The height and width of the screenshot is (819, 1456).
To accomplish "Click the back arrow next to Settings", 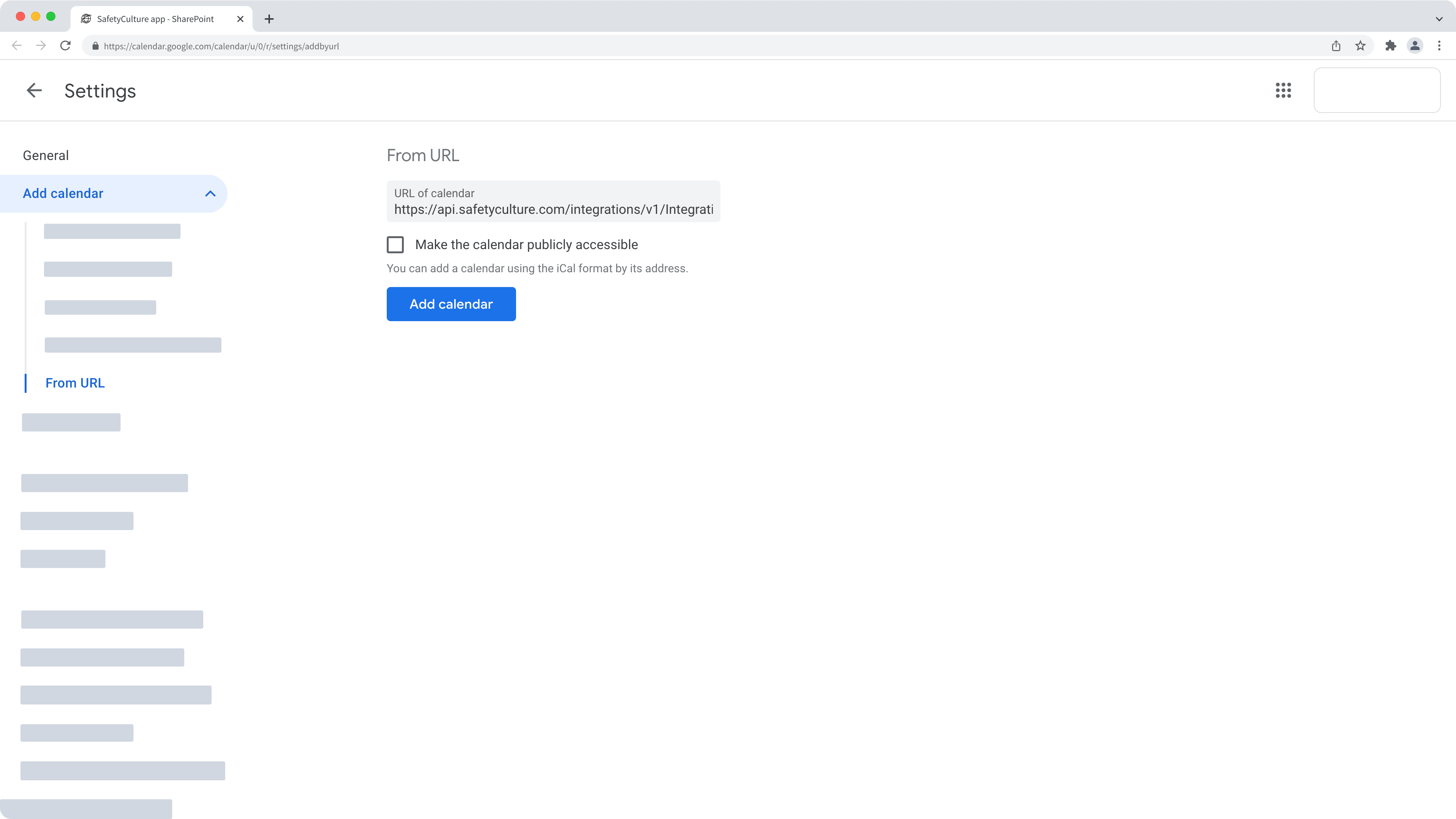I will click(34, 91).
